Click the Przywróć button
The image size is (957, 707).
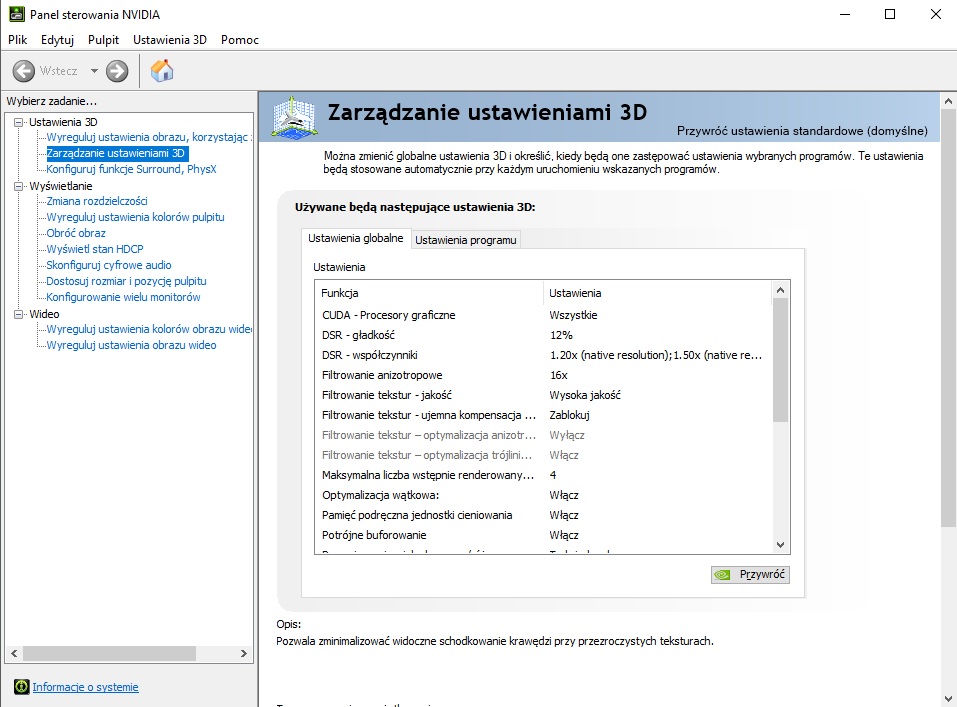(750, 575)
